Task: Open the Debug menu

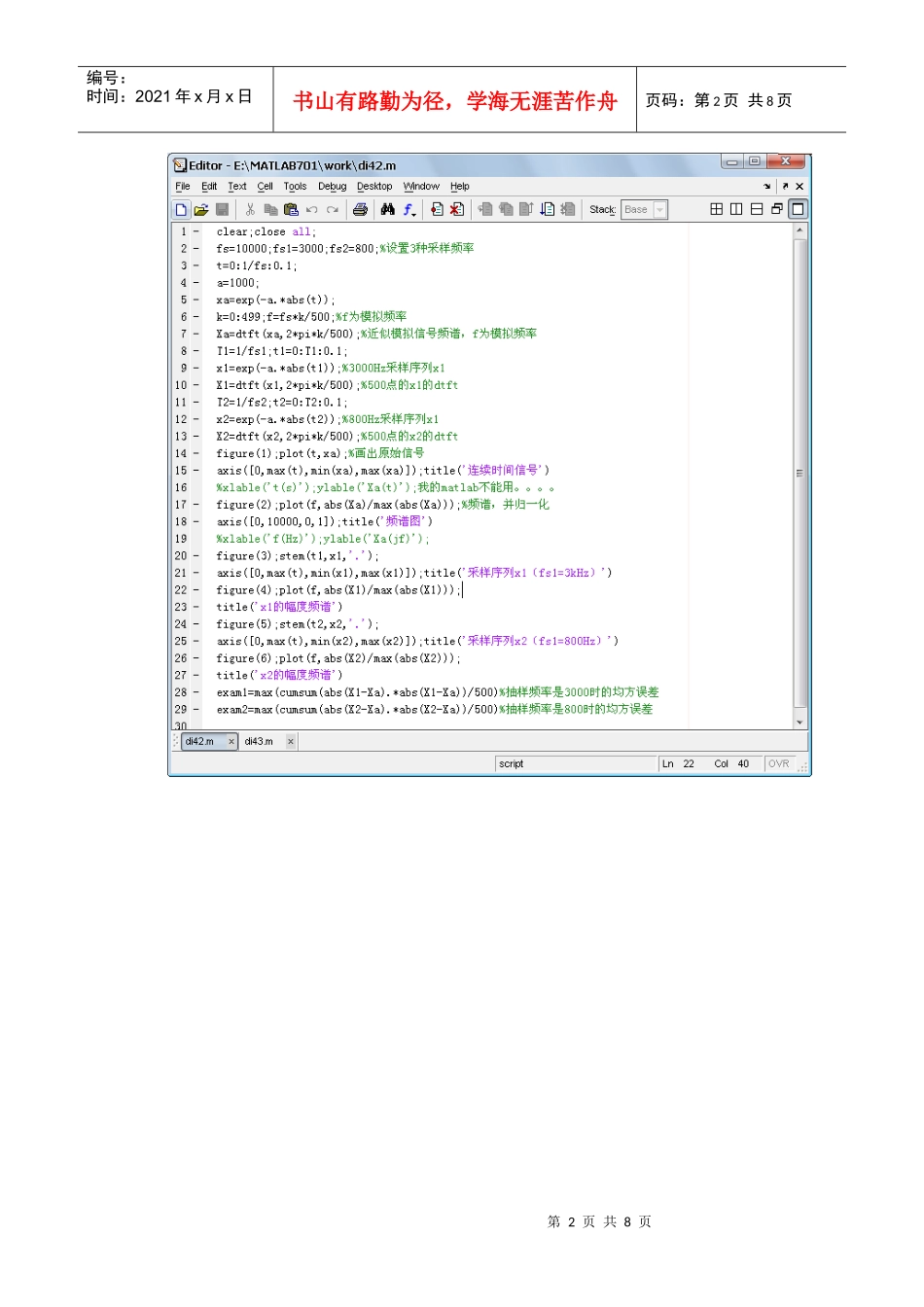Action: coord(332,187)
